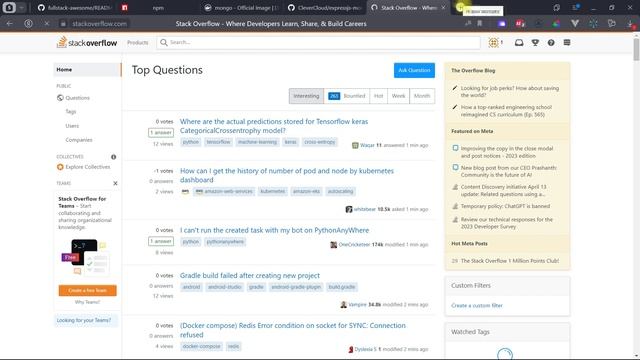Open the Stack Overflow logo home link
Image resolution: width=640 pixels, height=360 pixels.
(87, 42)
